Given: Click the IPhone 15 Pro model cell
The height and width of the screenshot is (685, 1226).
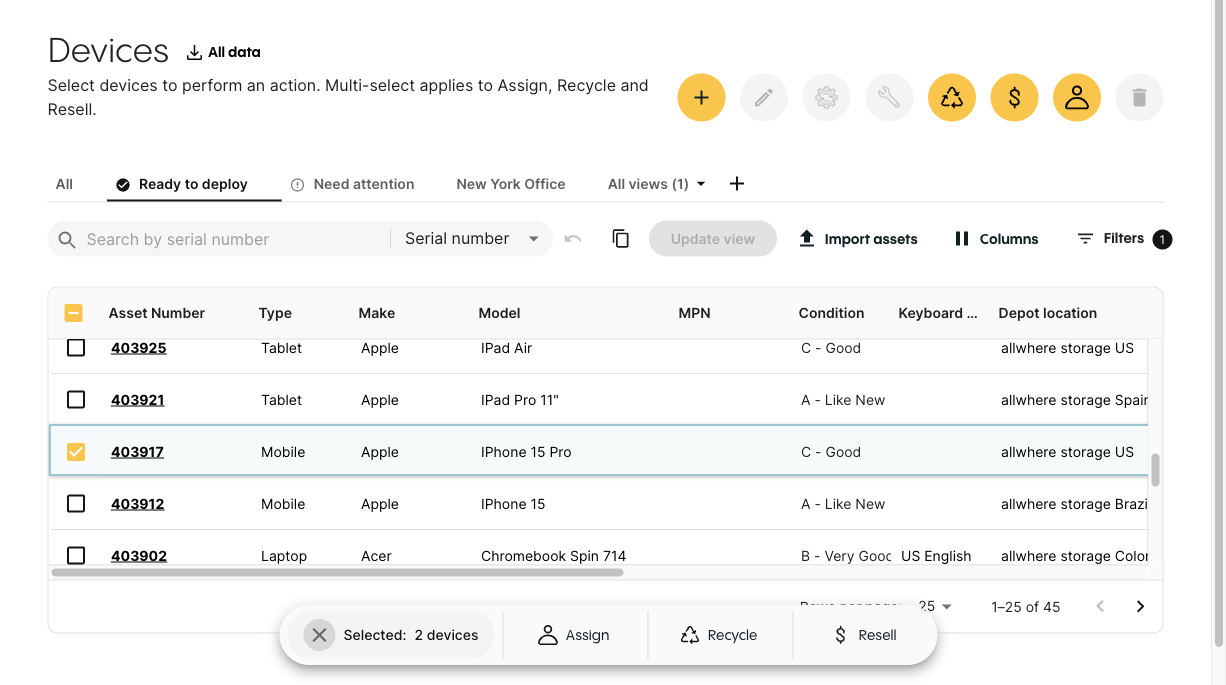Looking at the screenshot, I should [x=526, y=452].
